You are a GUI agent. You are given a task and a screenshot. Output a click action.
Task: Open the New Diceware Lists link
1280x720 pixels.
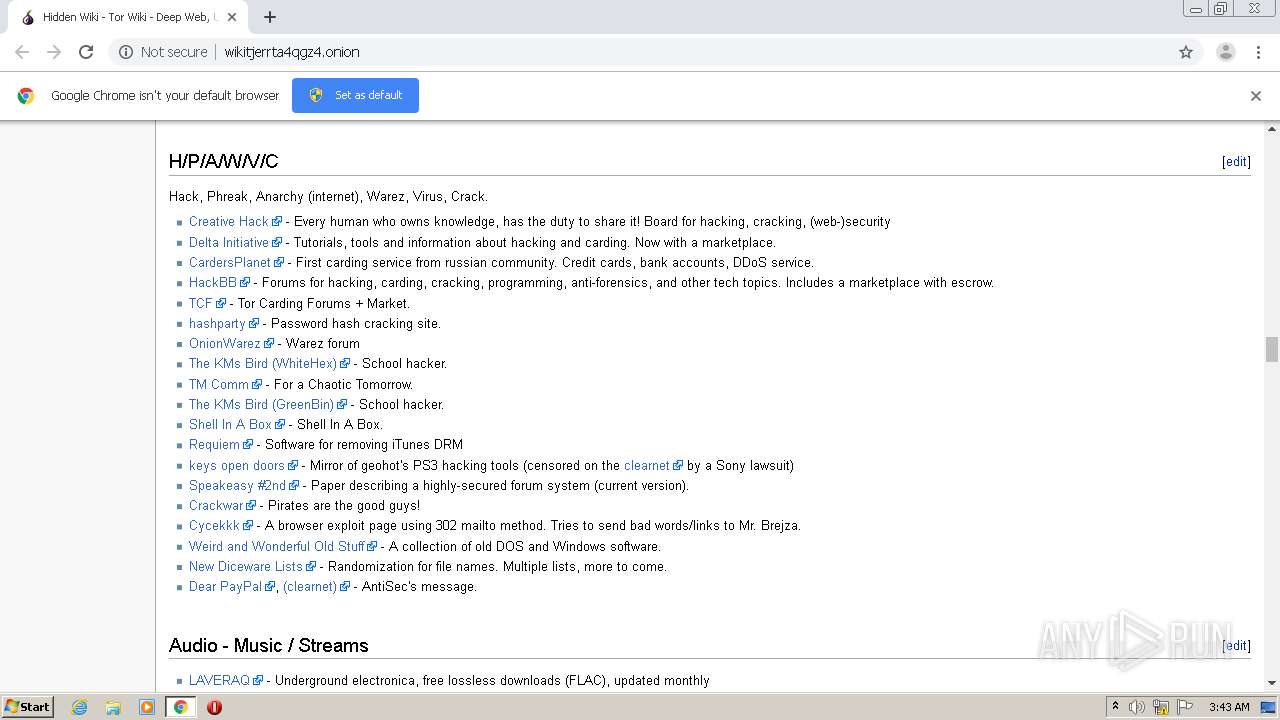246,566
